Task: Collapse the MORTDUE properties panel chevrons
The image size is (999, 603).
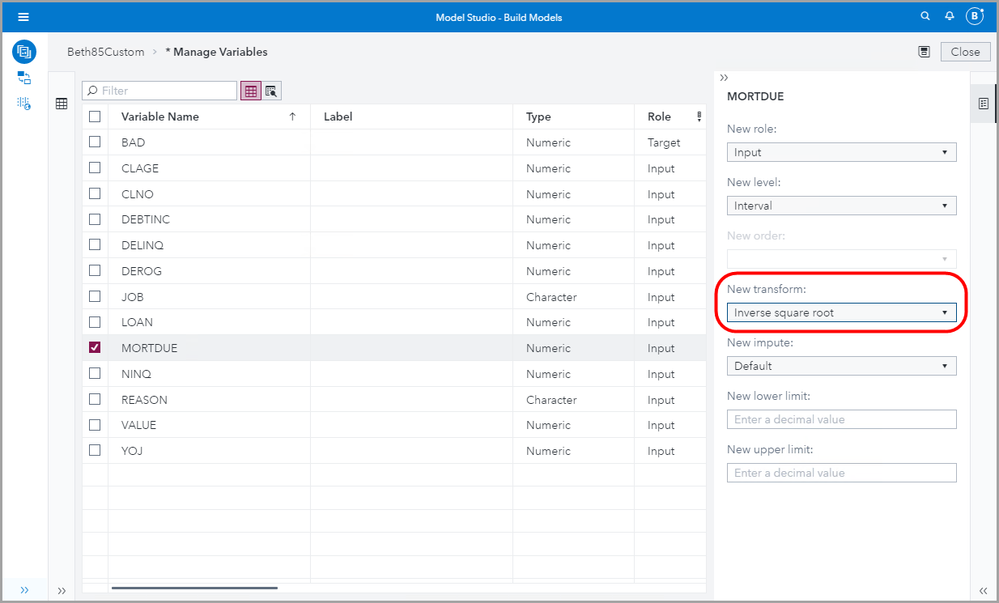Action: (724, 78)
